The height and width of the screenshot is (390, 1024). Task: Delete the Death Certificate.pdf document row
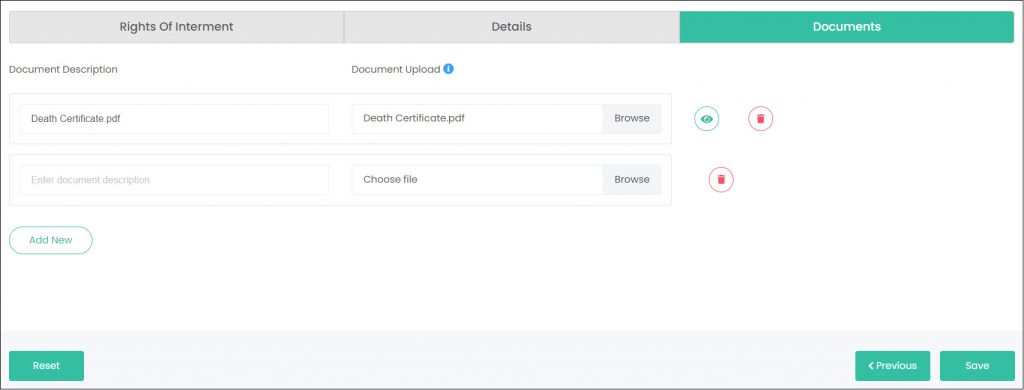pyautogui.click(x=760, y=119)
